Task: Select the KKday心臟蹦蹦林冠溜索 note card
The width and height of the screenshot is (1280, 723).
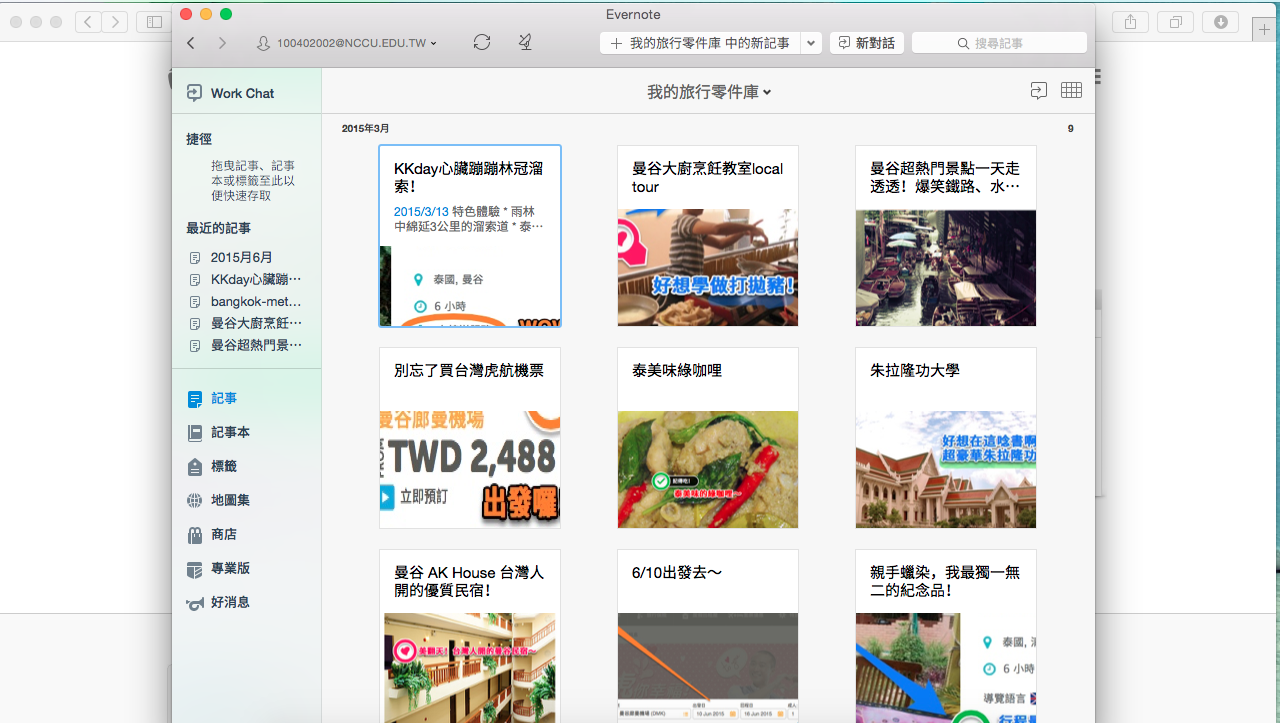Action: (x=470, y=236)
